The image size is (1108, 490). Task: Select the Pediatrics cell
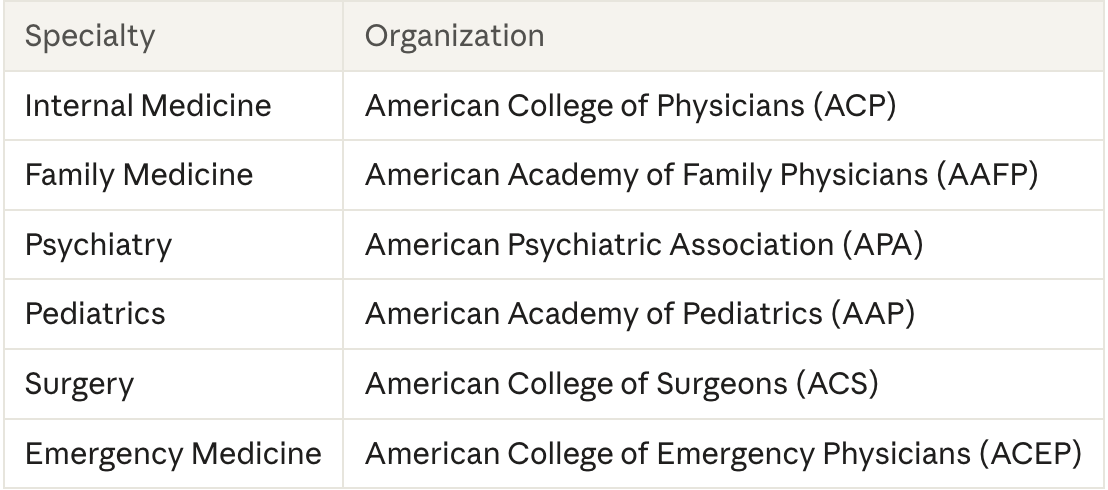click(x=174, y=314)
